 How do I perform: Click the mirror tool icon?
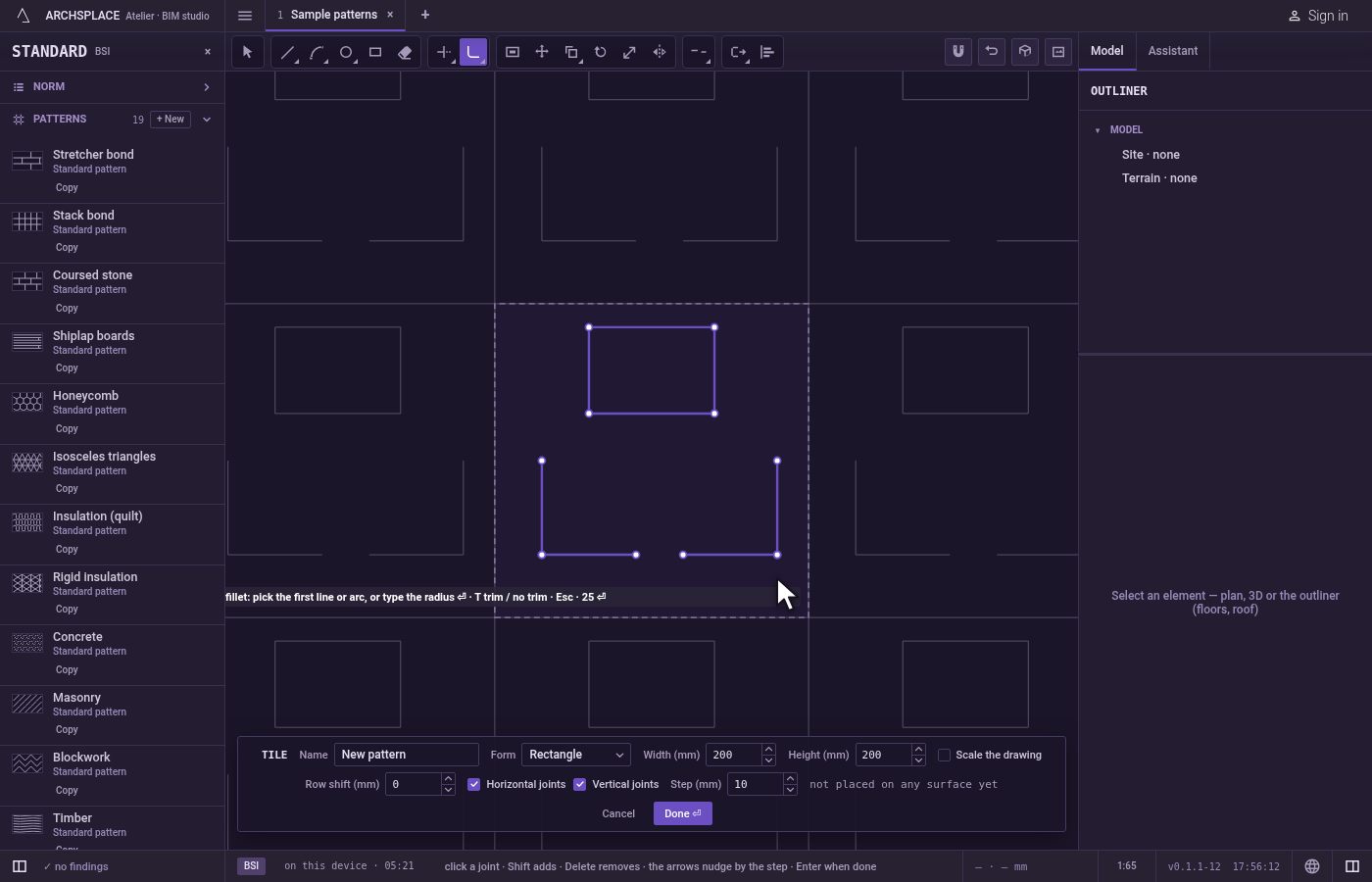tap(660, 52)
